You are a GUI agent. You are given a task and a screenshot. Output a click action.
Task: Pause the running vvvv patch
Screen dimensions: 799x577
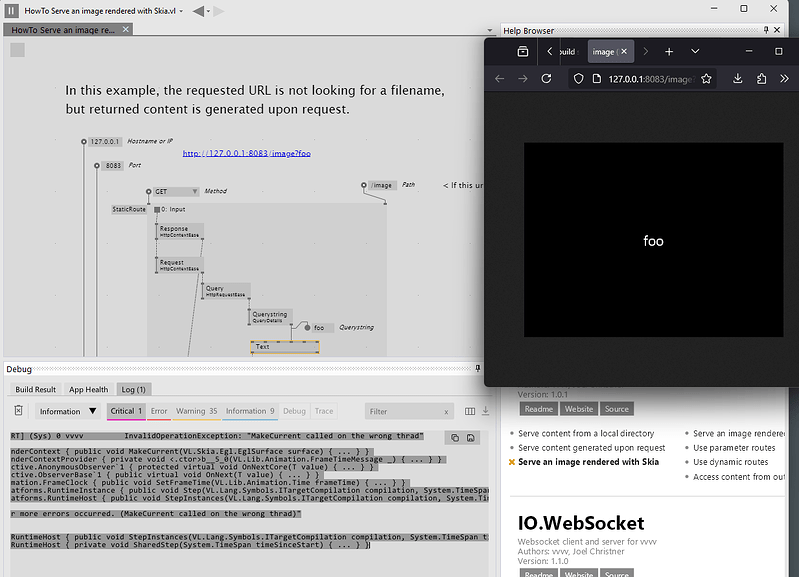pos(11,9)
